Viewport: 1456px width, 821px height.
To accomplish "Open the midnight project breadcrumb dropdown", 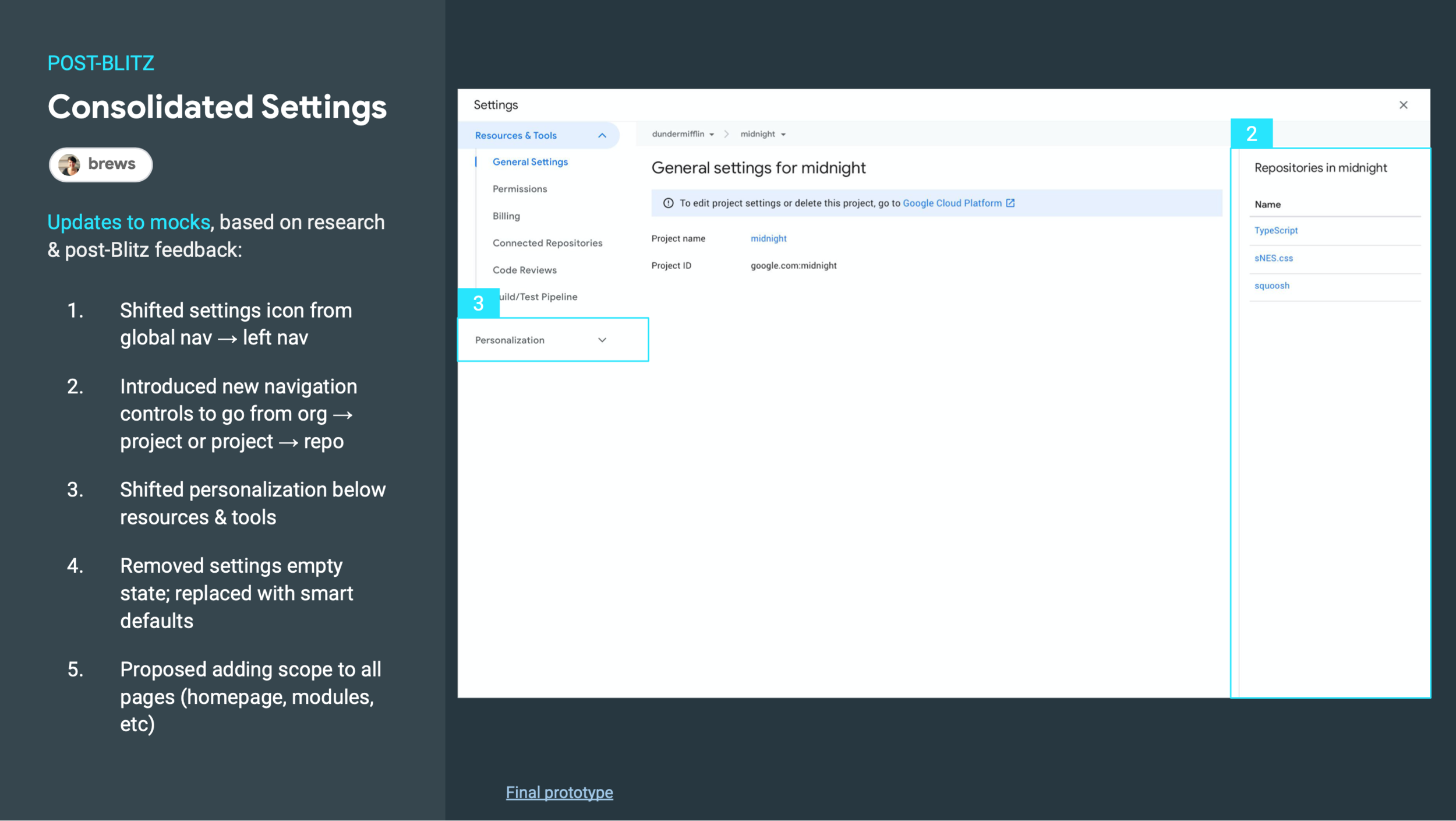I will click(x=763, y=134).
